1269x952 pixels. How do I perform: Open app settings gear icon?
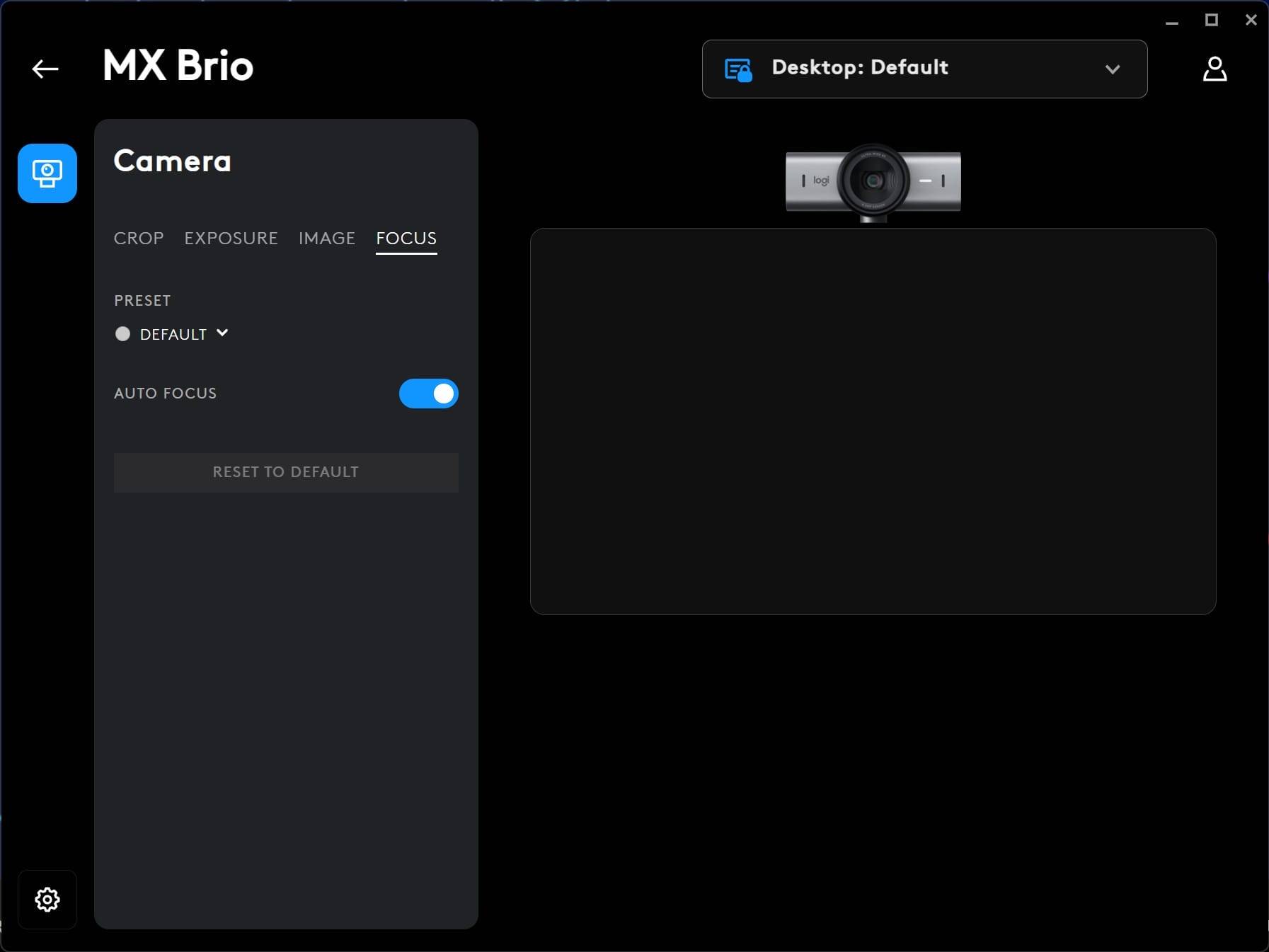pos(47,900)
